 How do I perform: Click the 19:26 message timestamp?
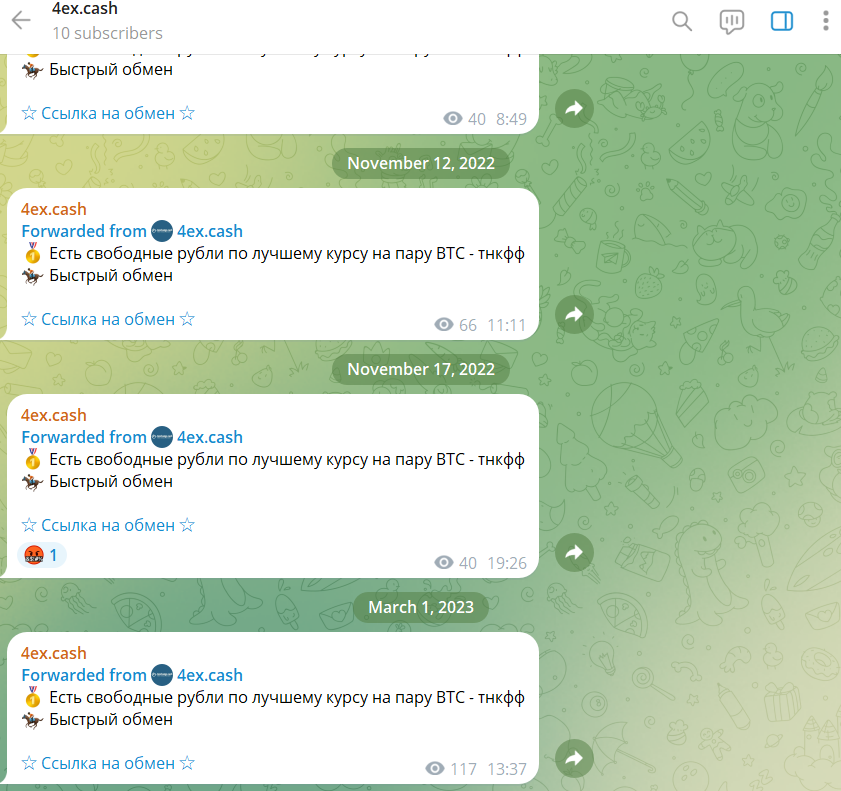coord(507,563)
